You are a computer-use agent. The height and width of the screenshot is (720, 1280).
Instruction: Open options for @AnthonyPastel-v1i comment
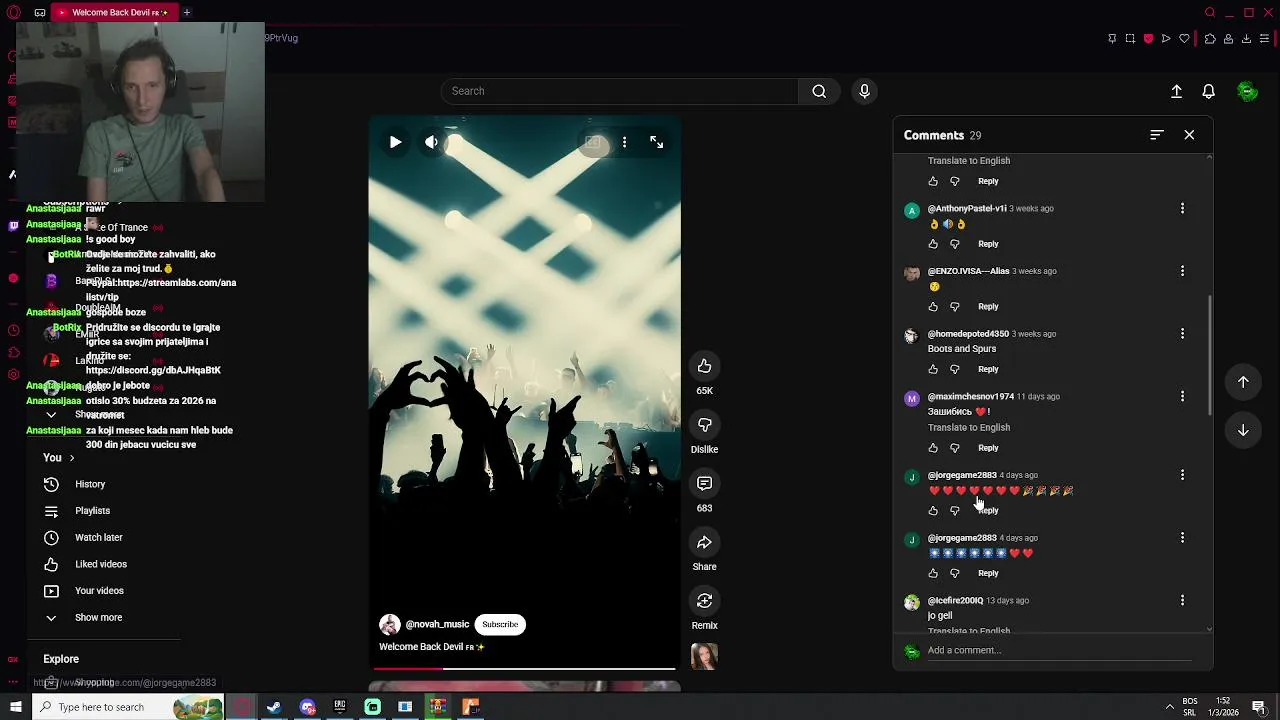tap(1182, 208)
